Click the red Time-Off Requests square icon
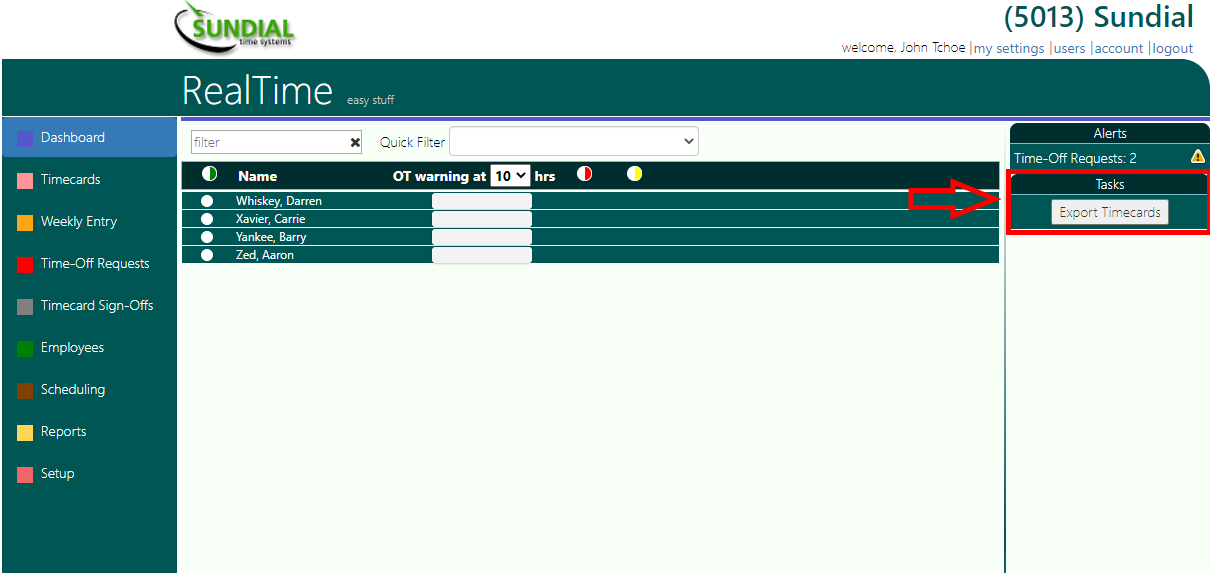 [x=25, y=265]
